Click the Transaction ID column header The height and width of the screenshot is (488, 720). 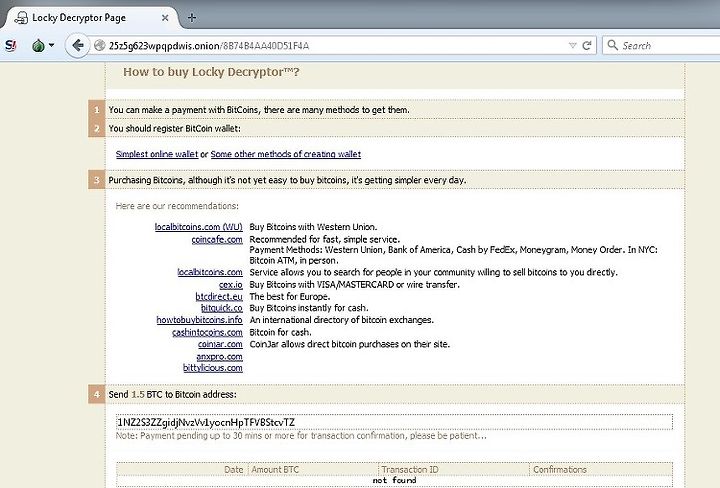pos(410,470)
